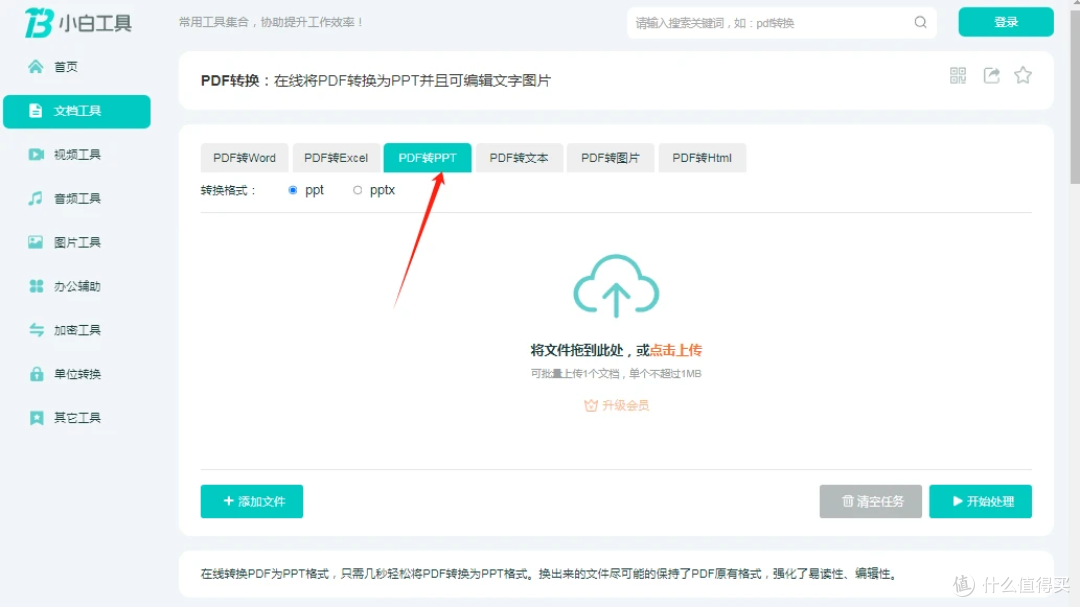Click the 添加文件 button

(252, 502)
